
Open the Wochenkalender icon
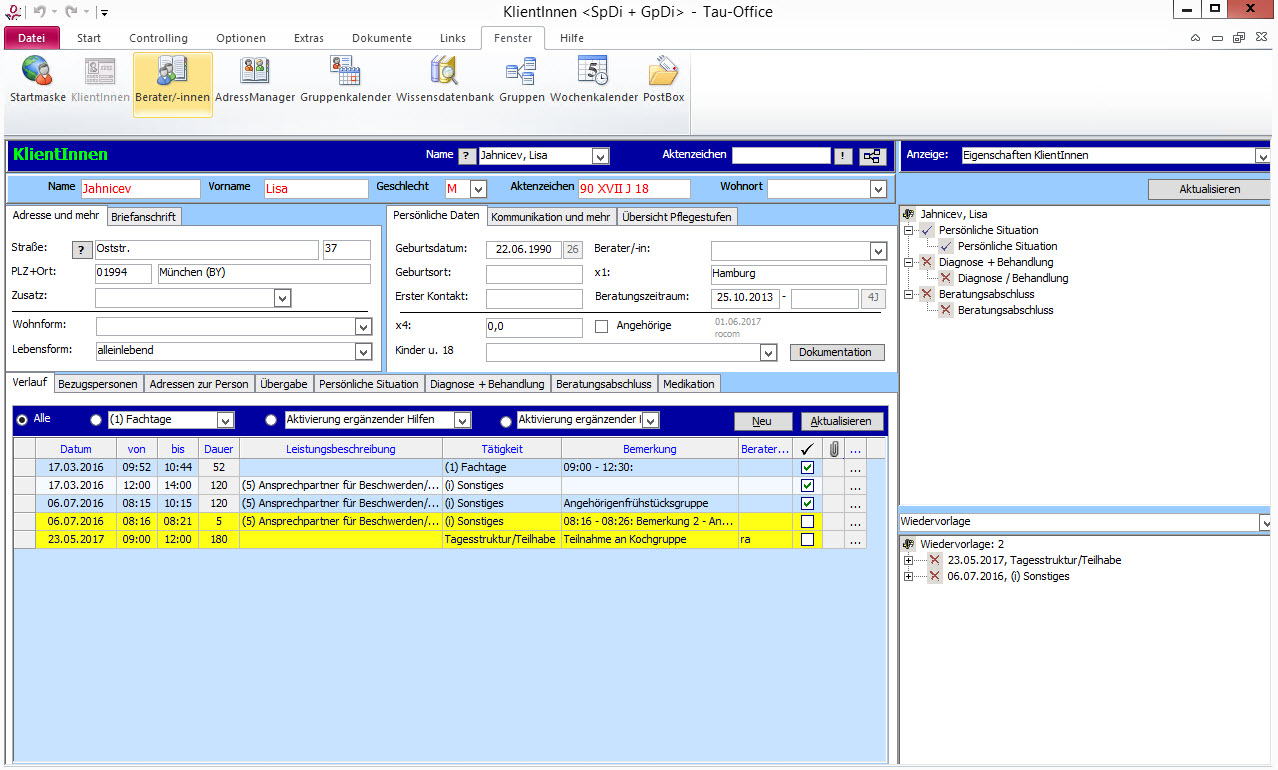pos(593,80)
